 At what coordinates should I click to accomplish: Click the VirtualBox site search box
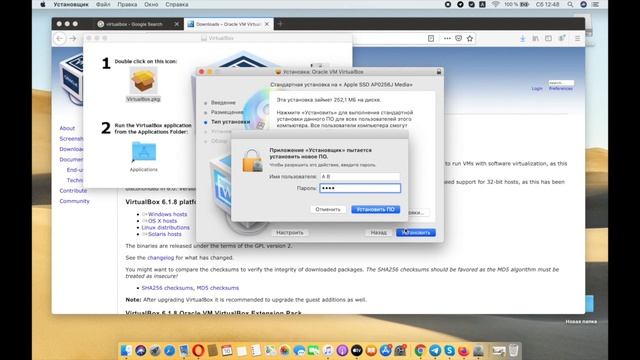click(561, 83)
